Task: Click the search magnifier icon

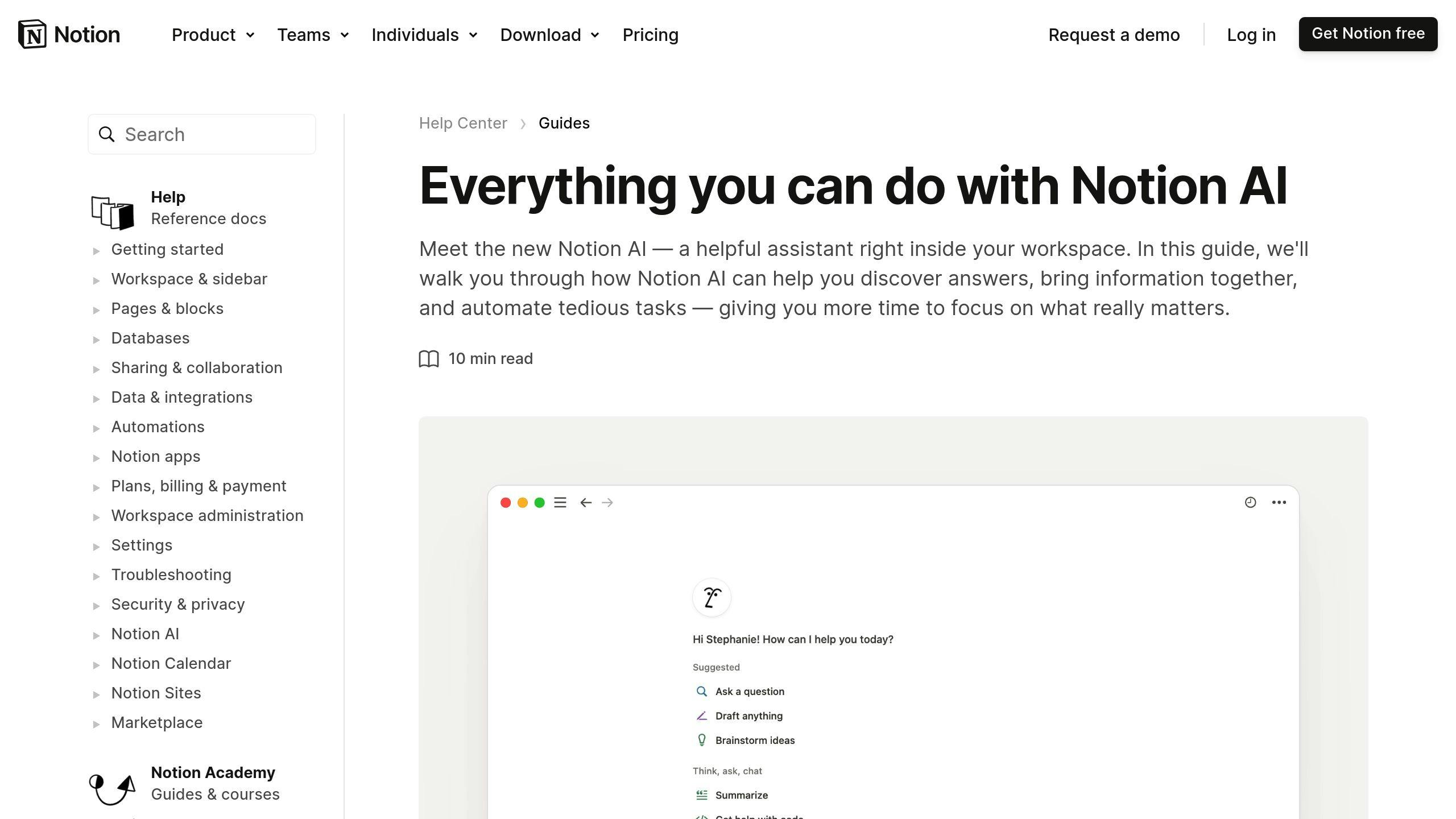Action: 106,134
